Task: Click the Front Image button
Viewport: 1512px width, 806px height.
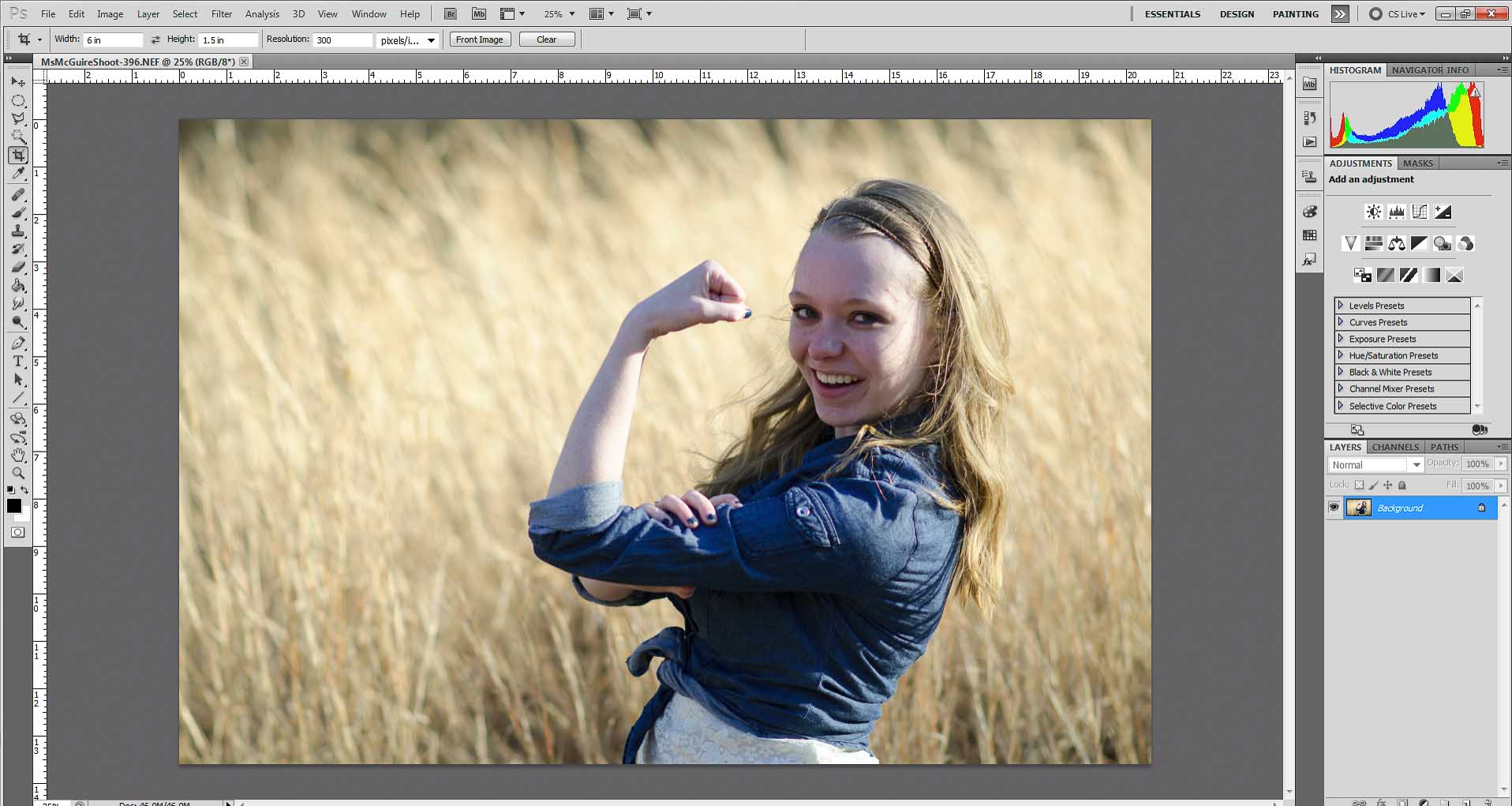Action: click(480, 39)
